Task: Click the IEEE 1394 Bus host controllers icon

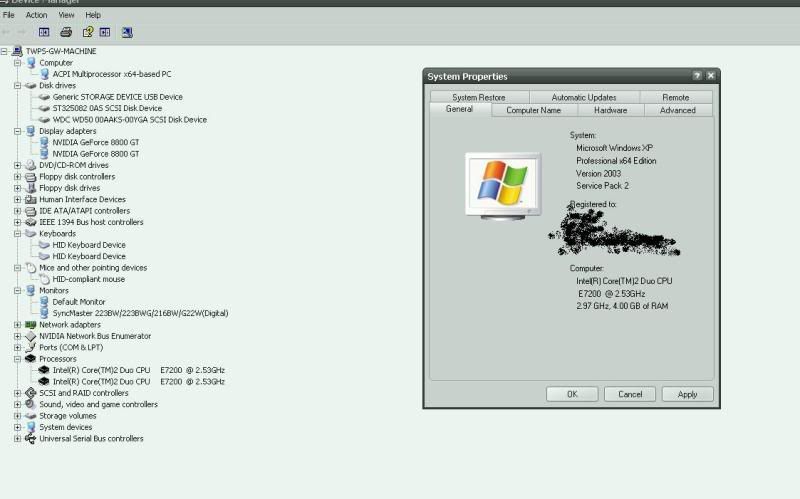Action: (x=31, y=222)
